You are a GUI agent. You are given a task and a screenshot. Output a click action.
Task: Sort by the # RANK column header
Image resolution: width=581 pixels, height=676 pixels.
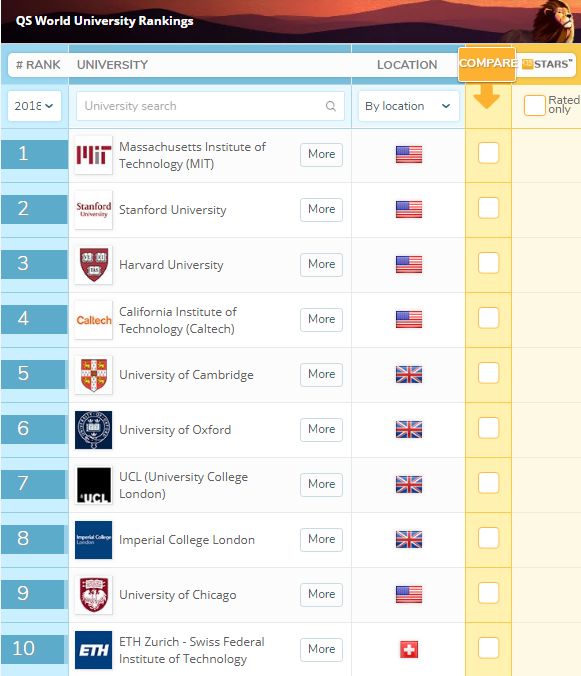tap(38, 65)
